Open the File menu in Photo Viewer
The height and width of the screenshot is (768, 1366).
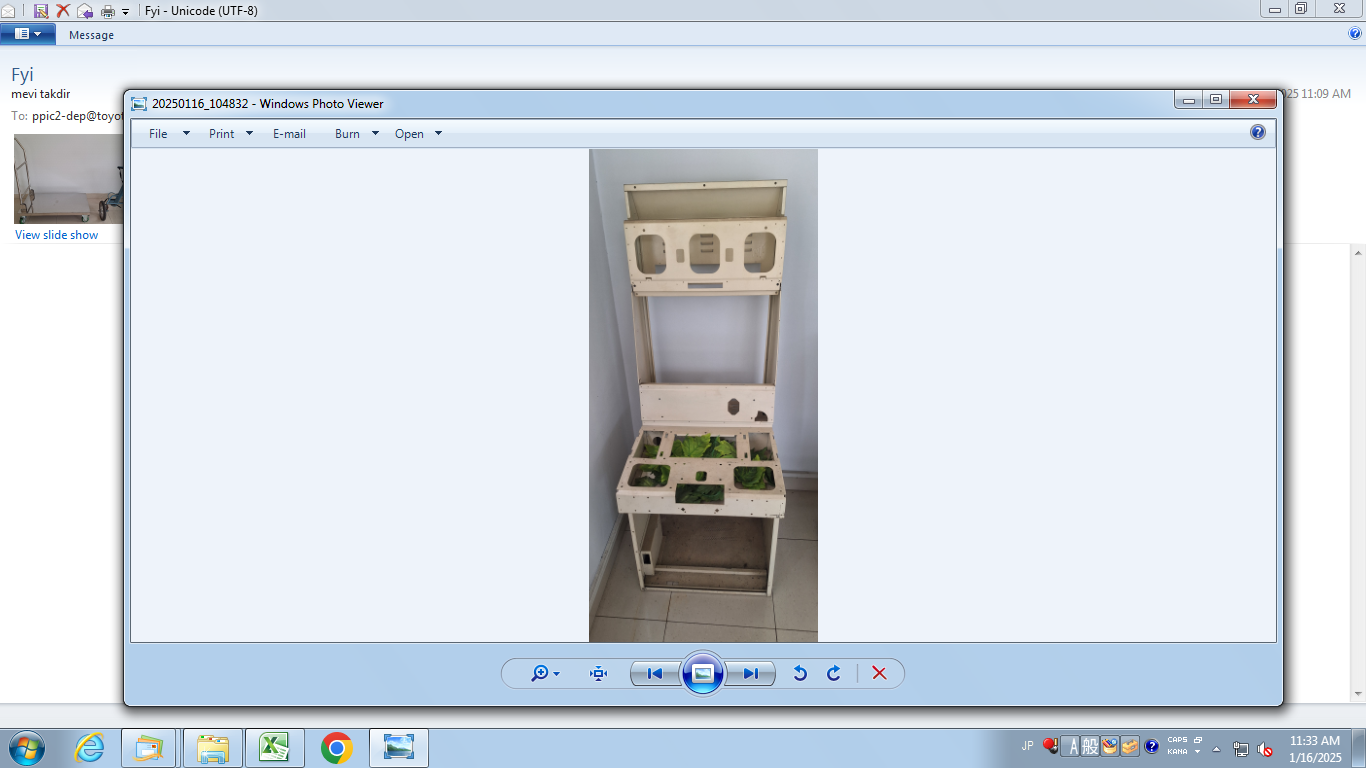(158, 134)
